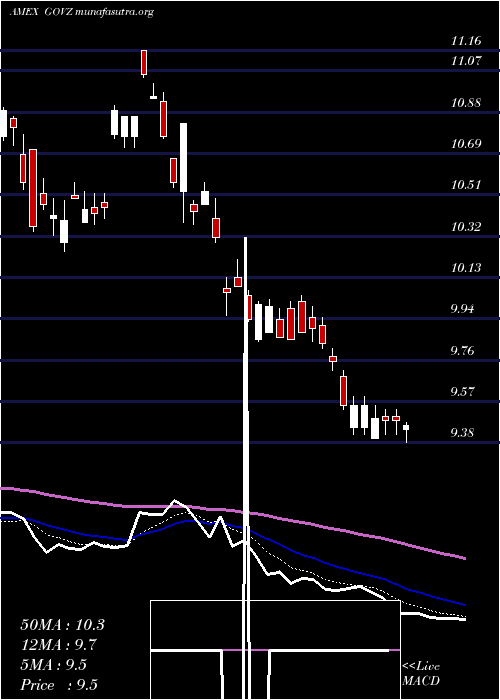The height and width of the screenshot is (700, 500).
Task: Click the last white candlestick near 9.38
Action: pyautogui.click(x=406, y=431)
